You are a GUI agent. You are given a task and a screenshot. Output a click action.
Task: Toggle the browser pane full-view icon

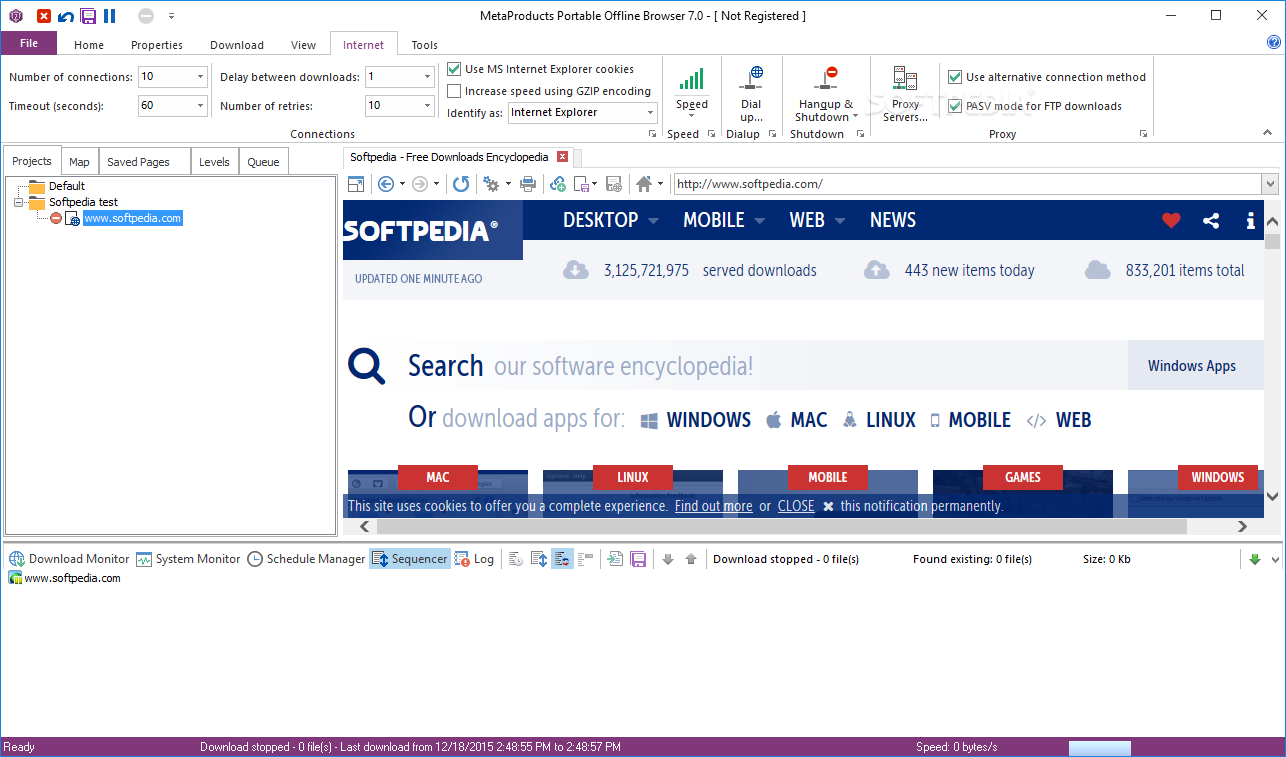click(356, 184)
